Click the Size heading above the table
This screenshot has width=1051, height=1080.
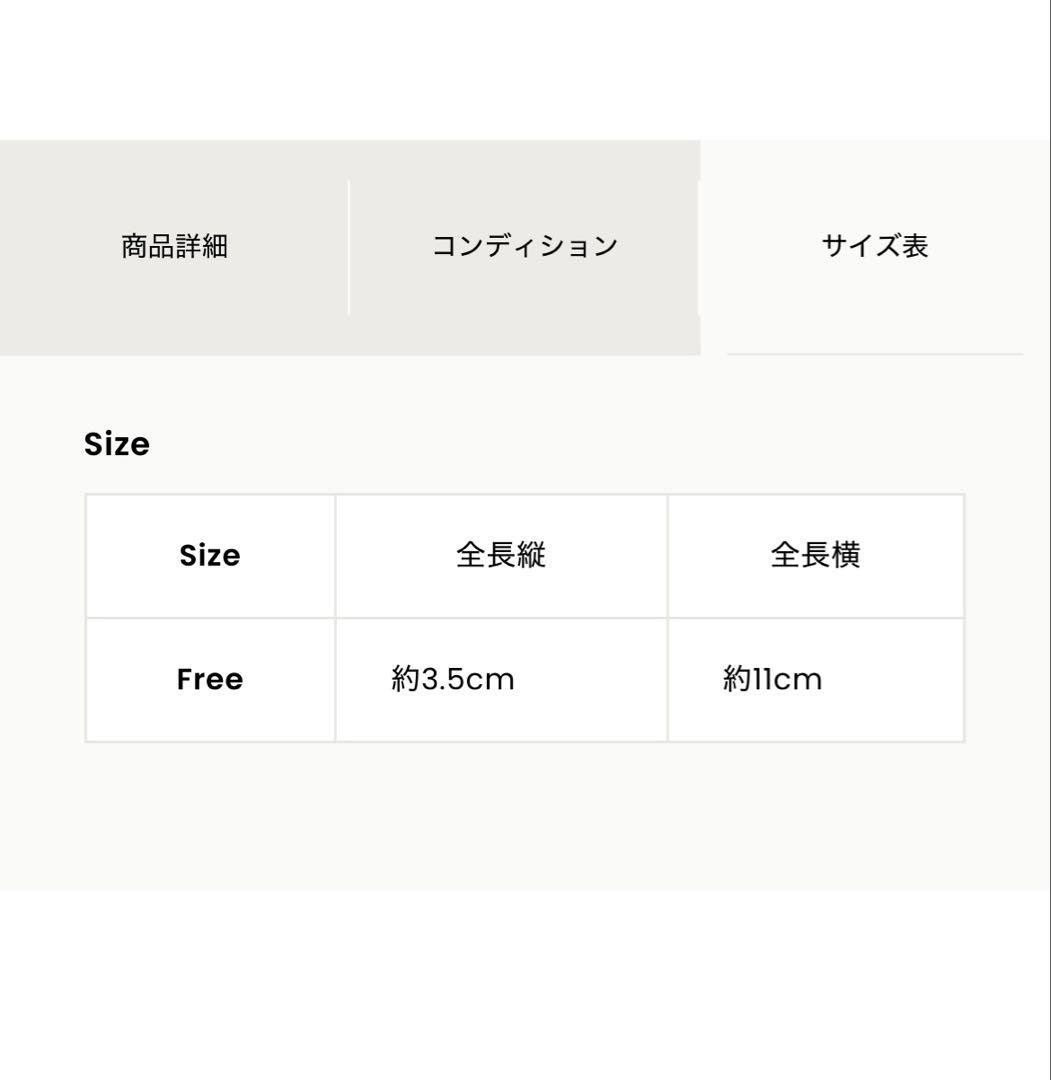pos(117,444)
